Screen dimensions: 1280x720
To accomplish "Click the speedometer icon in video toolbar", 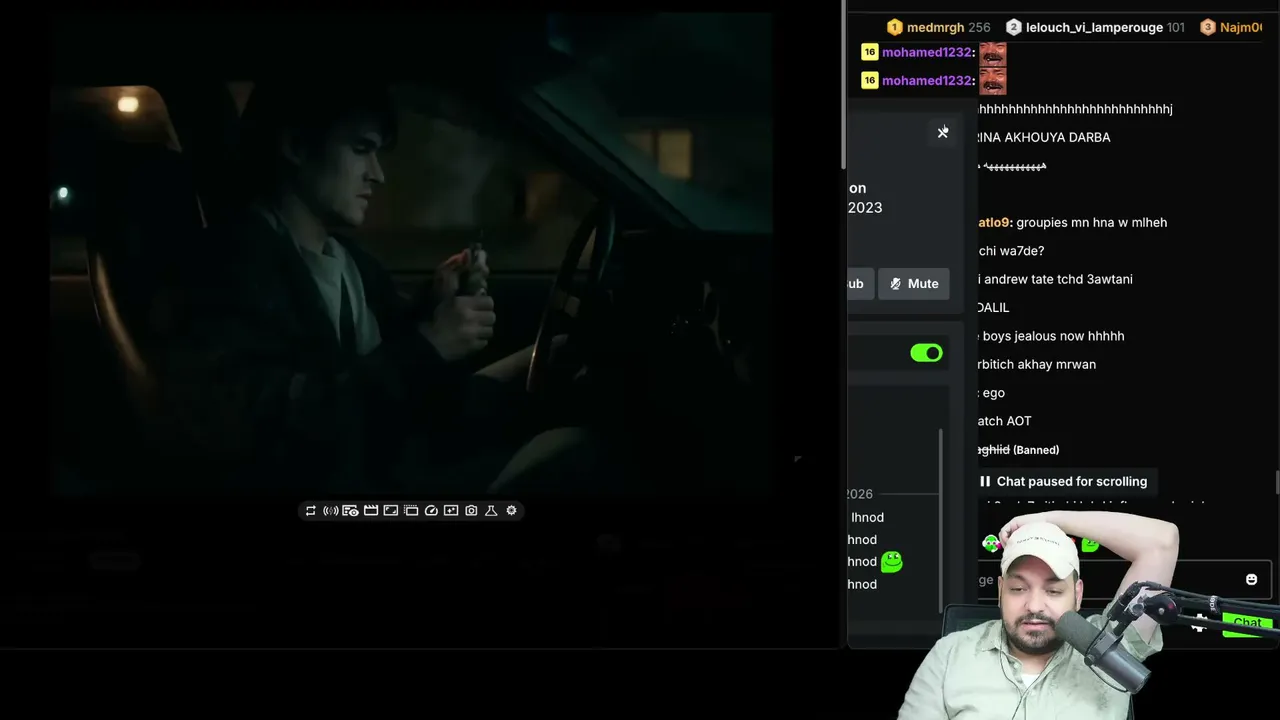I will click(431, 511).
